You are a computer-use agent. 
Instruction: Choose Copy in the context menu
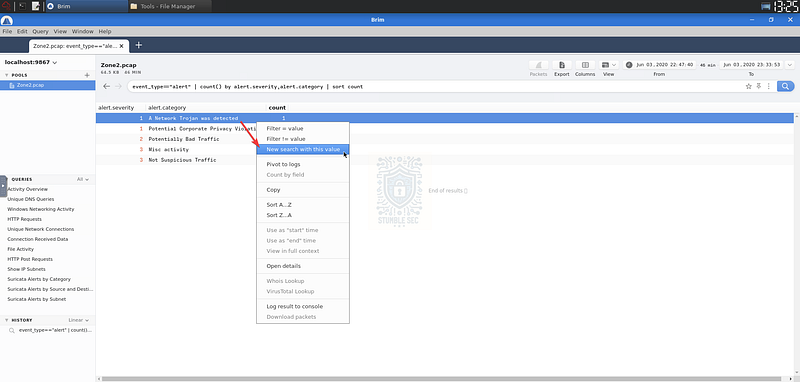[x=303, y=190]
